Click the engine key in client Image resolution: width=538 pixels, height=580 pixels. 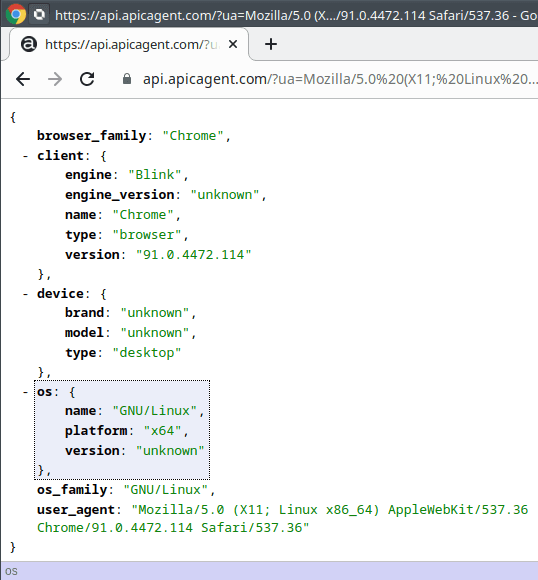pos(88,175)
